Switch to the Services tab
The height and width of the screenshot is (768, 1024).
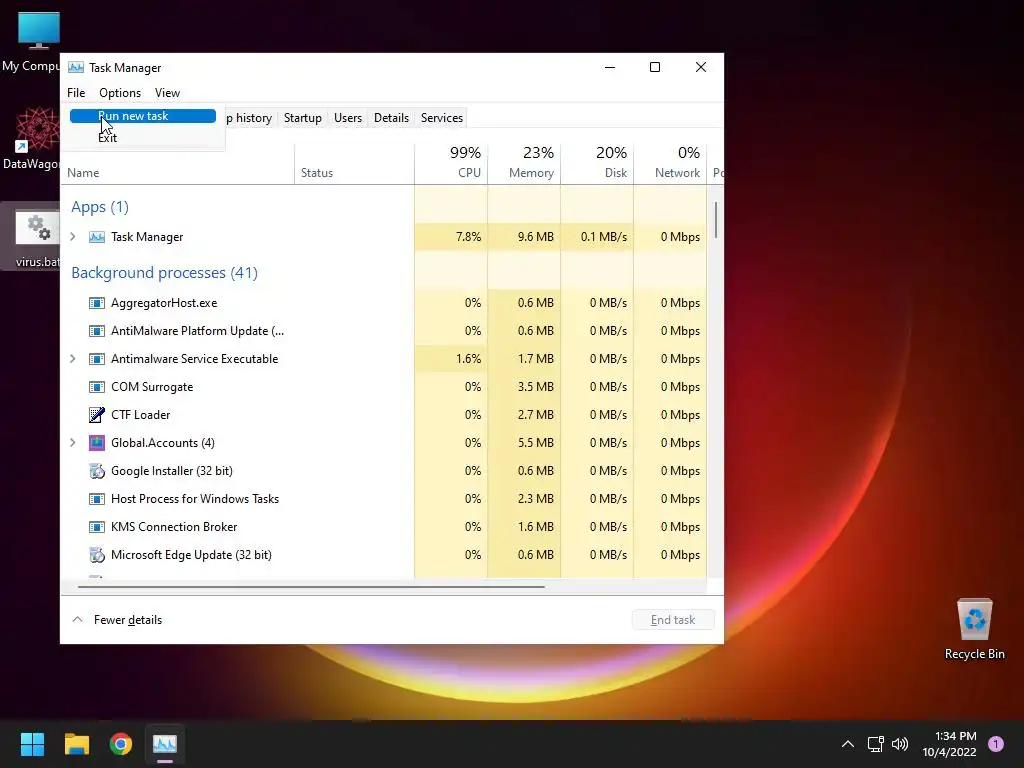pos(441,118)
